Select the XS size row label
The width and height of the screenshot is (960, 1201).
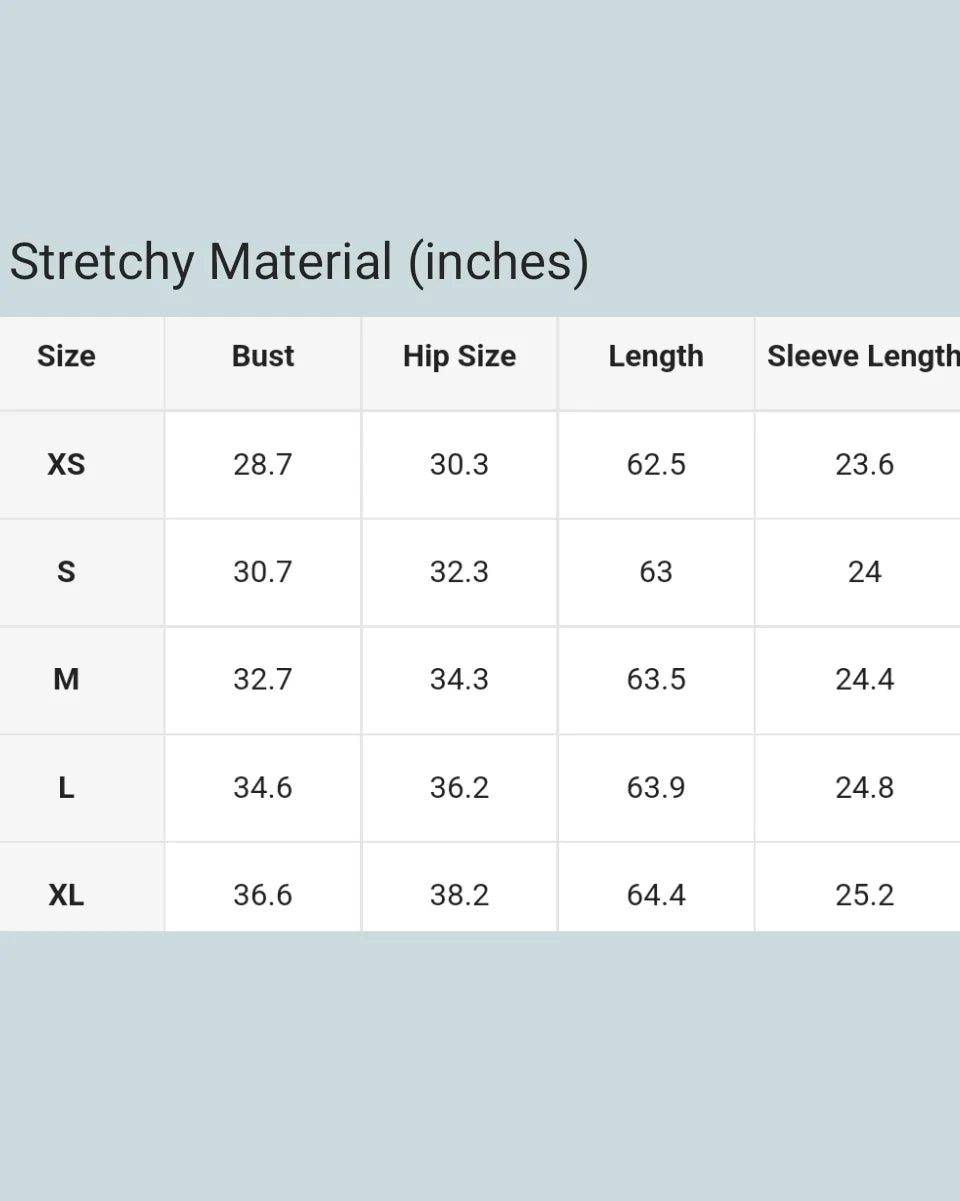pyautogui.click(x=66, y=465)
